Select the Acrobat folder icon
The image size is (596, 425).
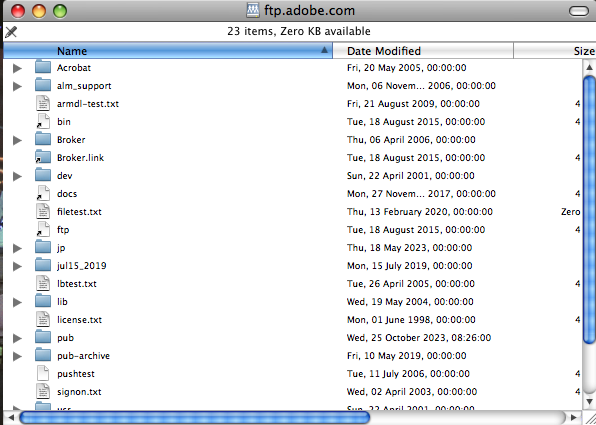point(43,67)
